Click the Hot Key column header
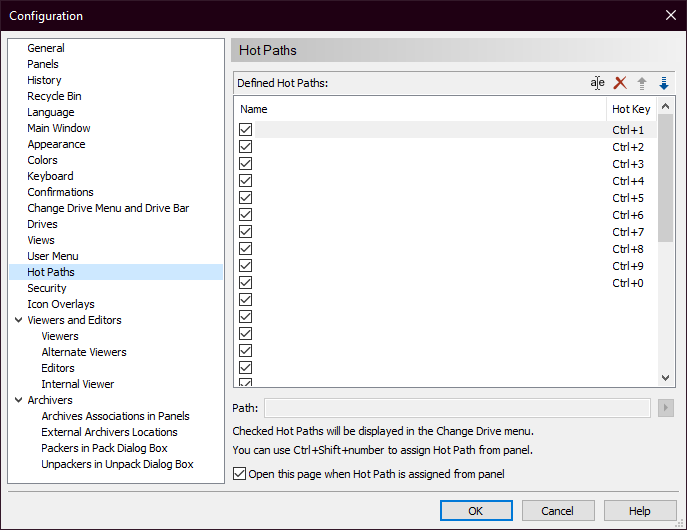 coord(631,109)
